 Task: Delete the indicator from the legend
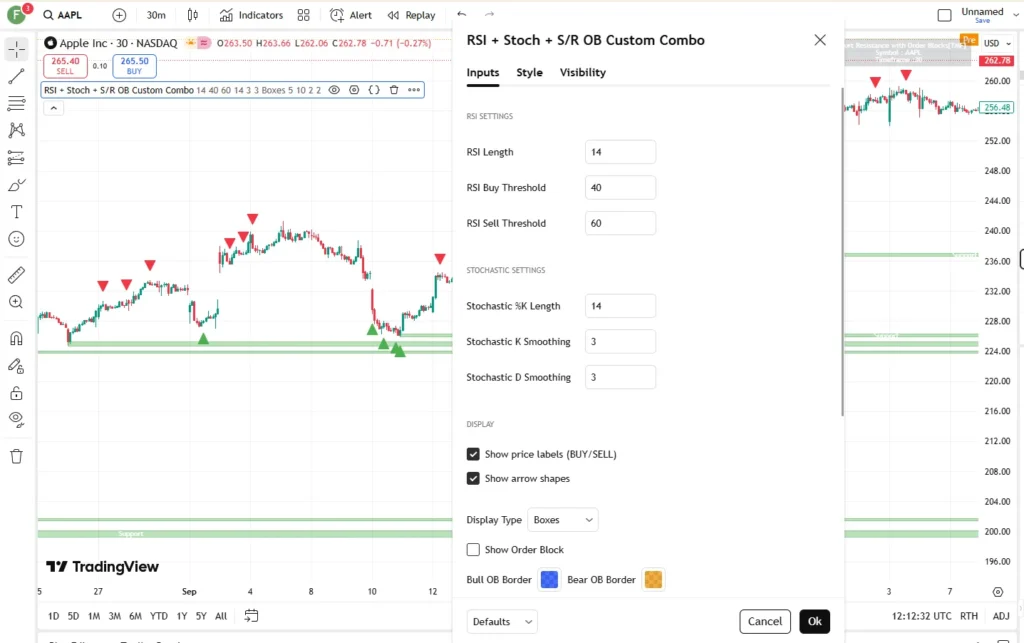394,90
